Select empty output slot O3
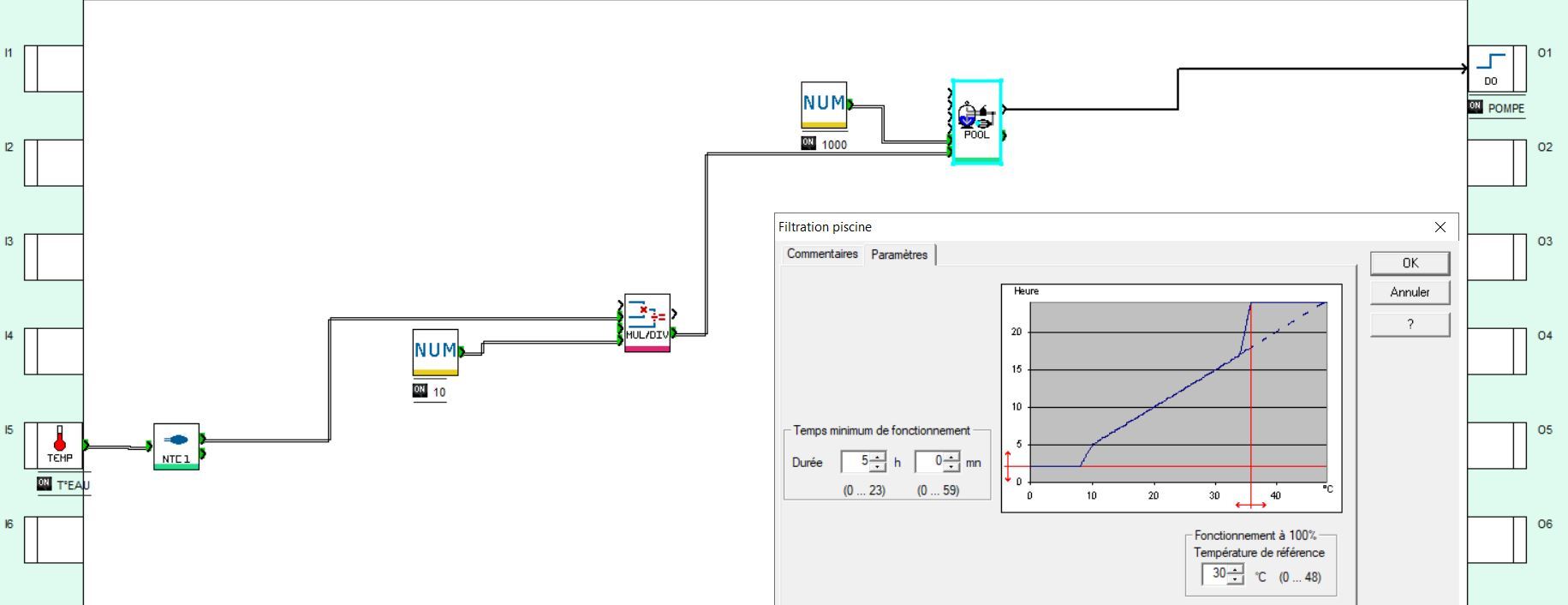Image resolution: width=1568 pixels, height=605 pixels. tap(1497, 257)
